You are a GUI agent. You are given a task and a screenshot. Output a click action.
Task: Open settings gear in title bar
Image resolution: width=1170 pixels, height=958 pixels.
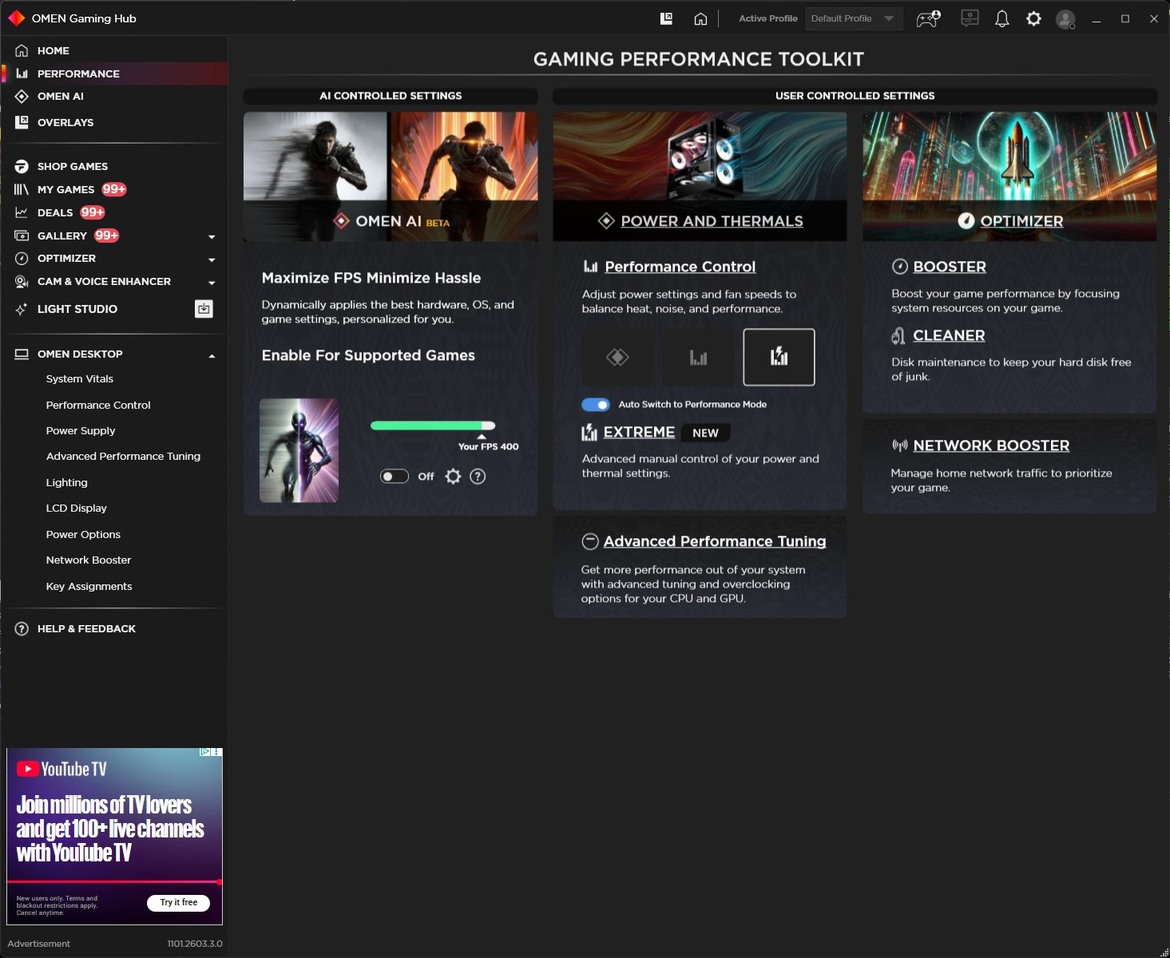tap(1033, 19)
